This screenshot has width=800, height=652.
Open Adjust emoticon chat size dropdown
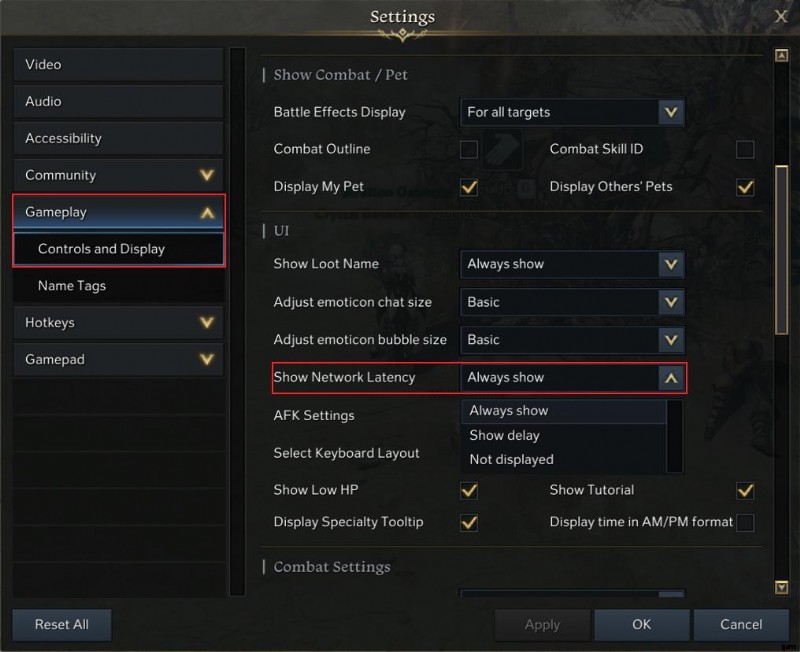click(x=671, y=302)
